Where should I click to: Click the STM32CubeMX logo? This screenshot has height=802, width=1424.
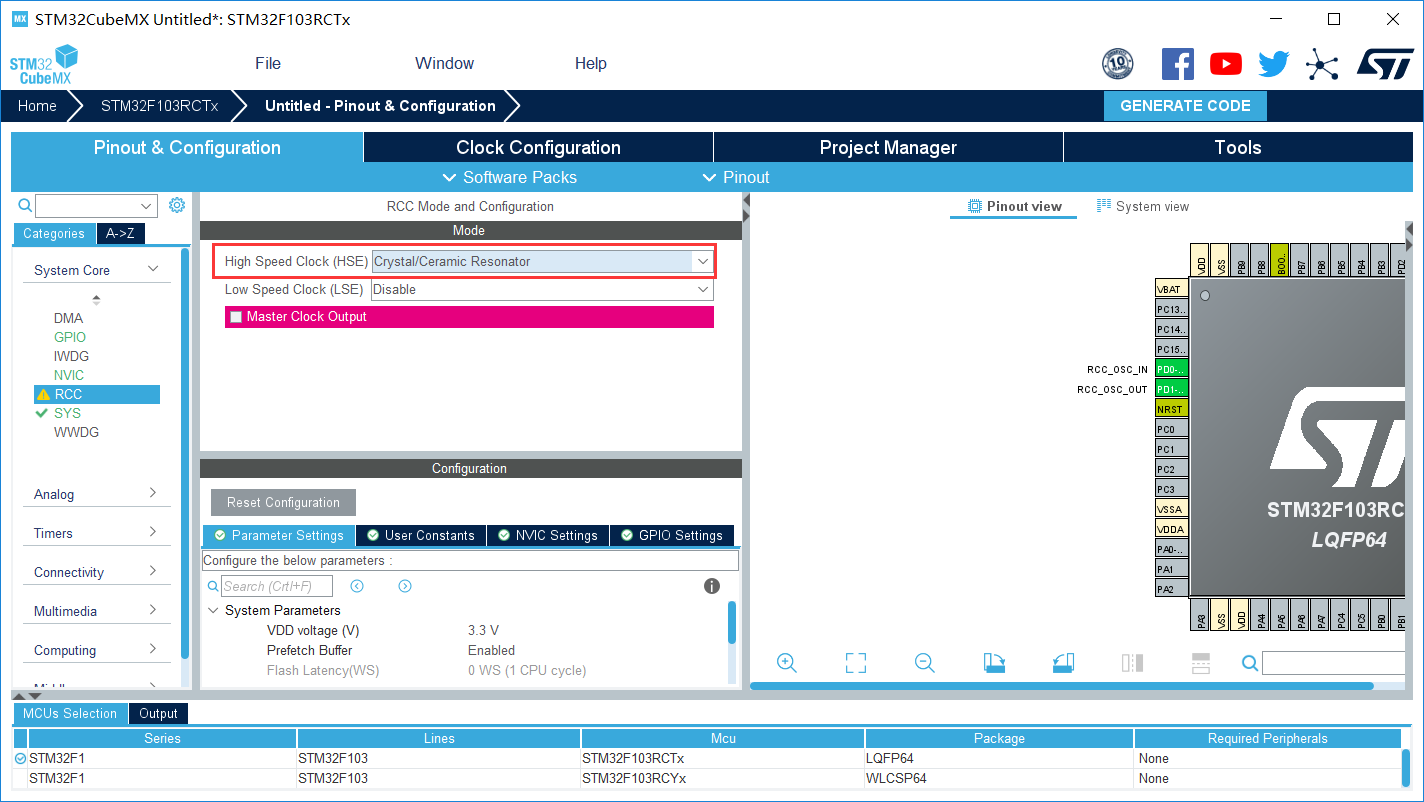pyautogui.click(x=44, y=64)
